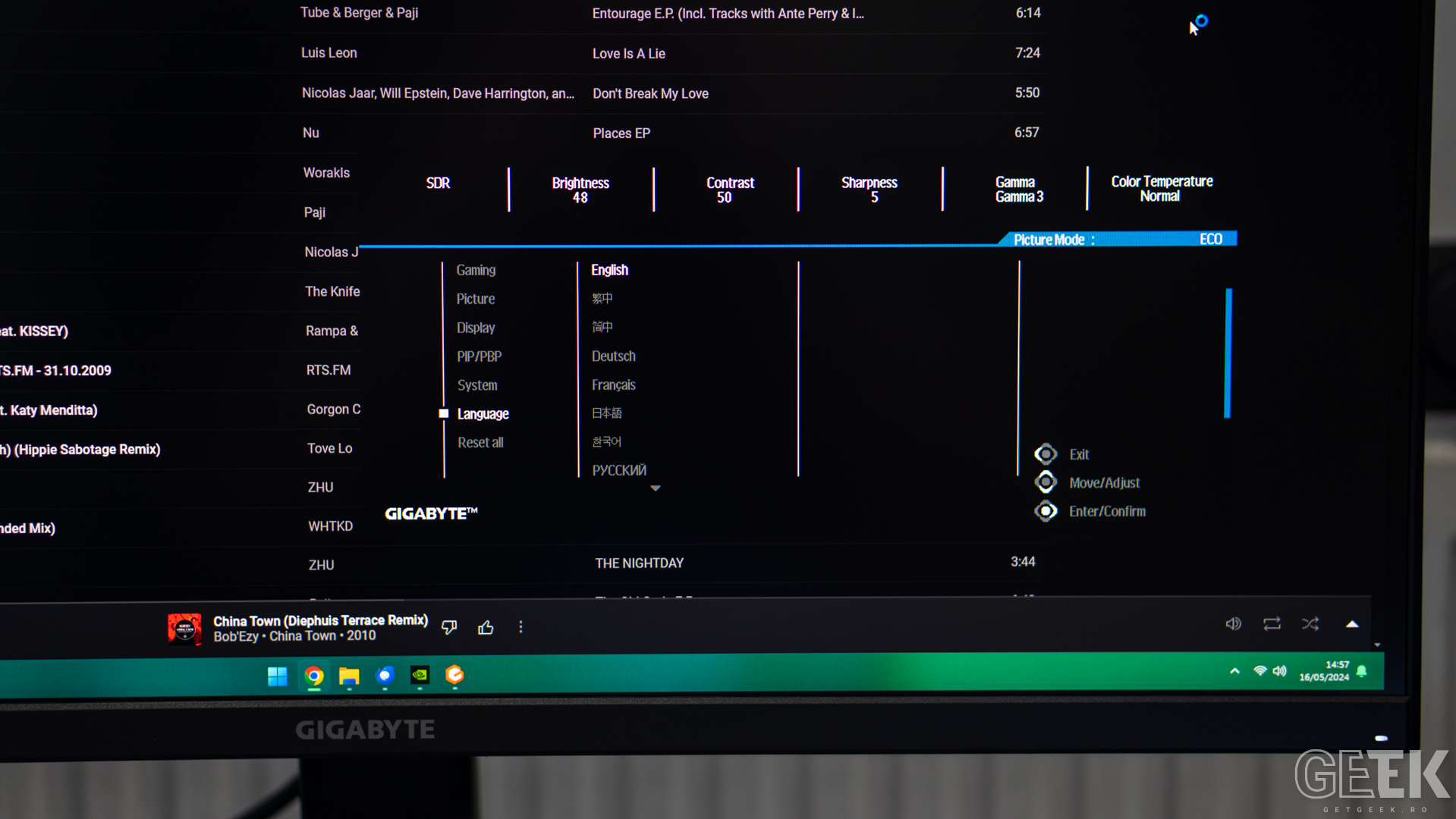1456x819 pixels.
Task: Open Bob'Ezy in the player bar
Action: (236, 637)
